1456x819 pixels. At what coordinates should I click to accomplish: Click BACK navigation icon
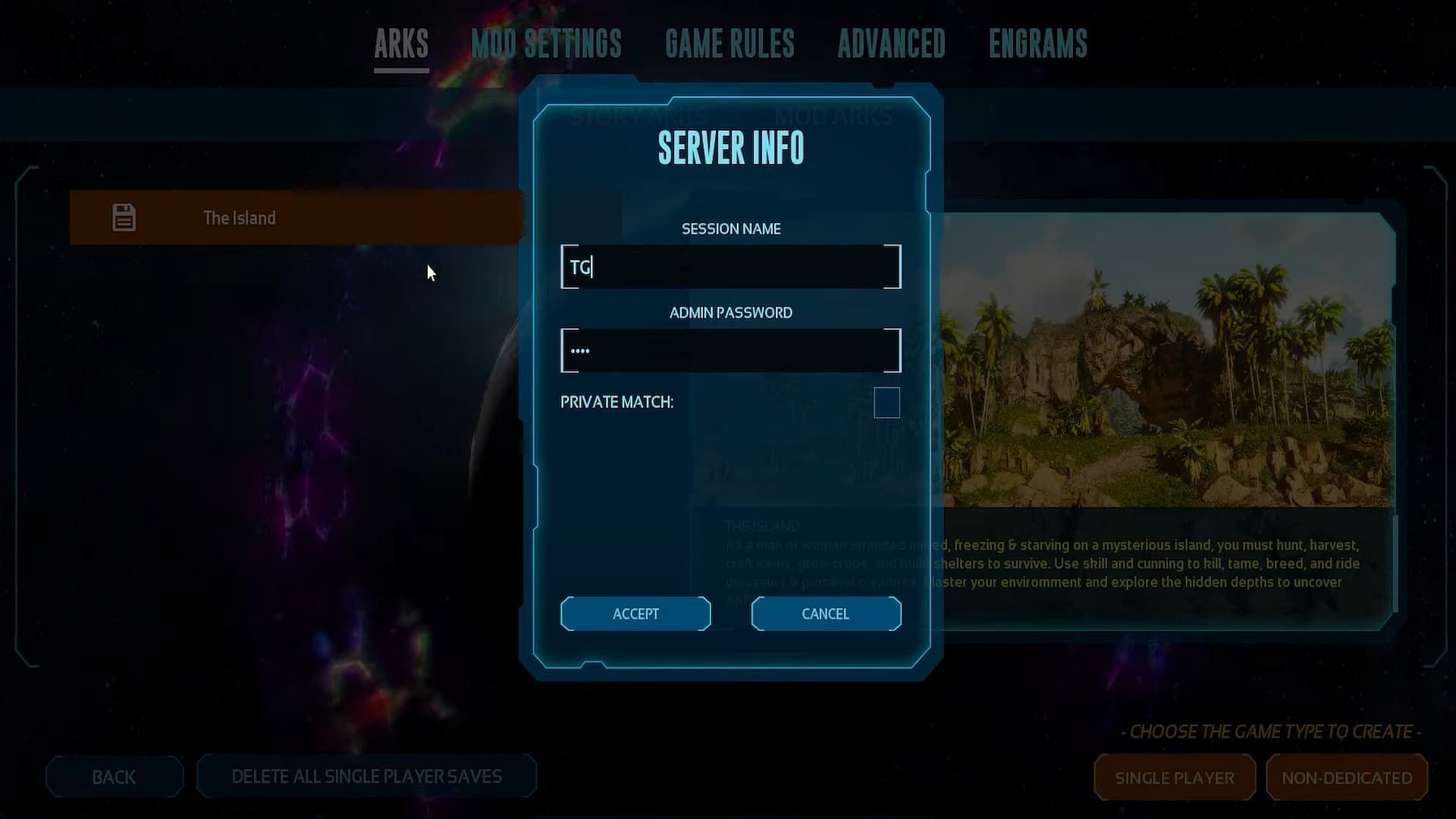[114, 777]
